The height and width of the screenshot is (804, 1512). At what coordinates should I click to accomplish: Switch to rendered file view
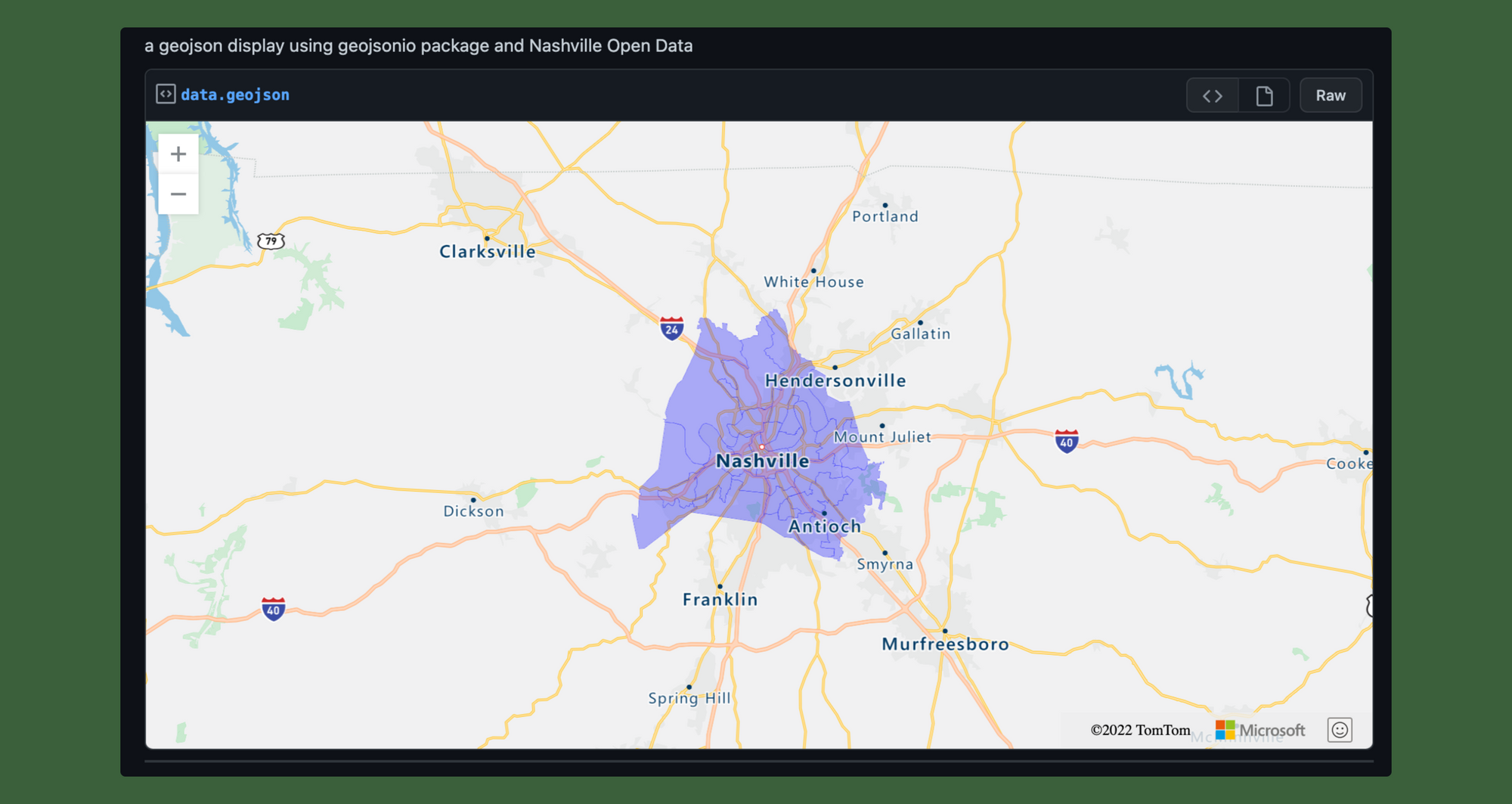click(x=1264, y=96)
